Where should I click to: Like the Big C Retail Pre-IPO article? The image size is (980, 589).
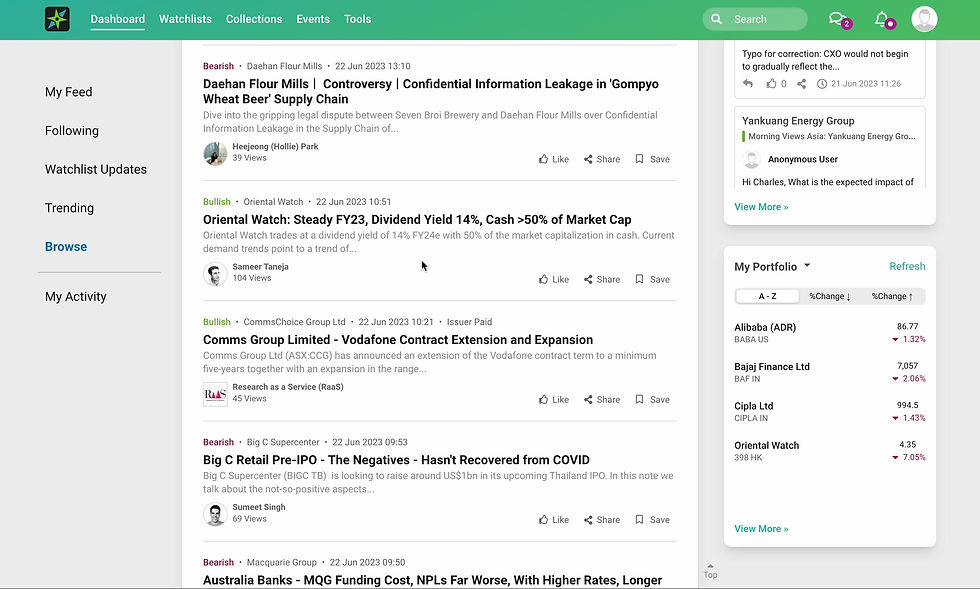tap(554, 520)
